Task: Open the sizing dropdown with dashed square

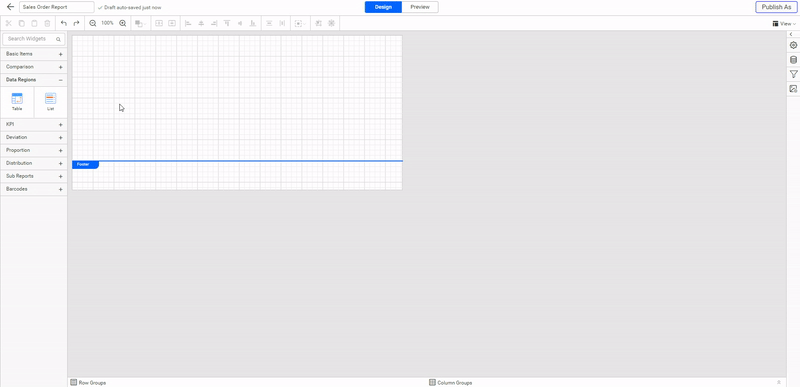Action: coord(299,23)
